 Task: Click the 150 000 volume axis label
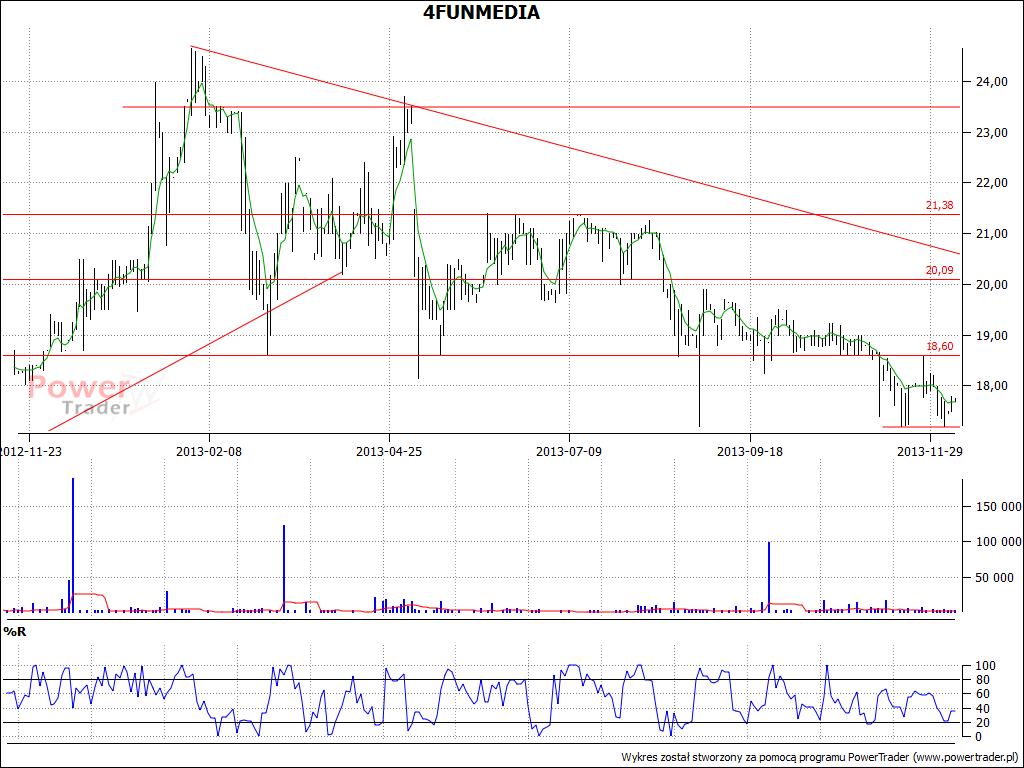997,507
